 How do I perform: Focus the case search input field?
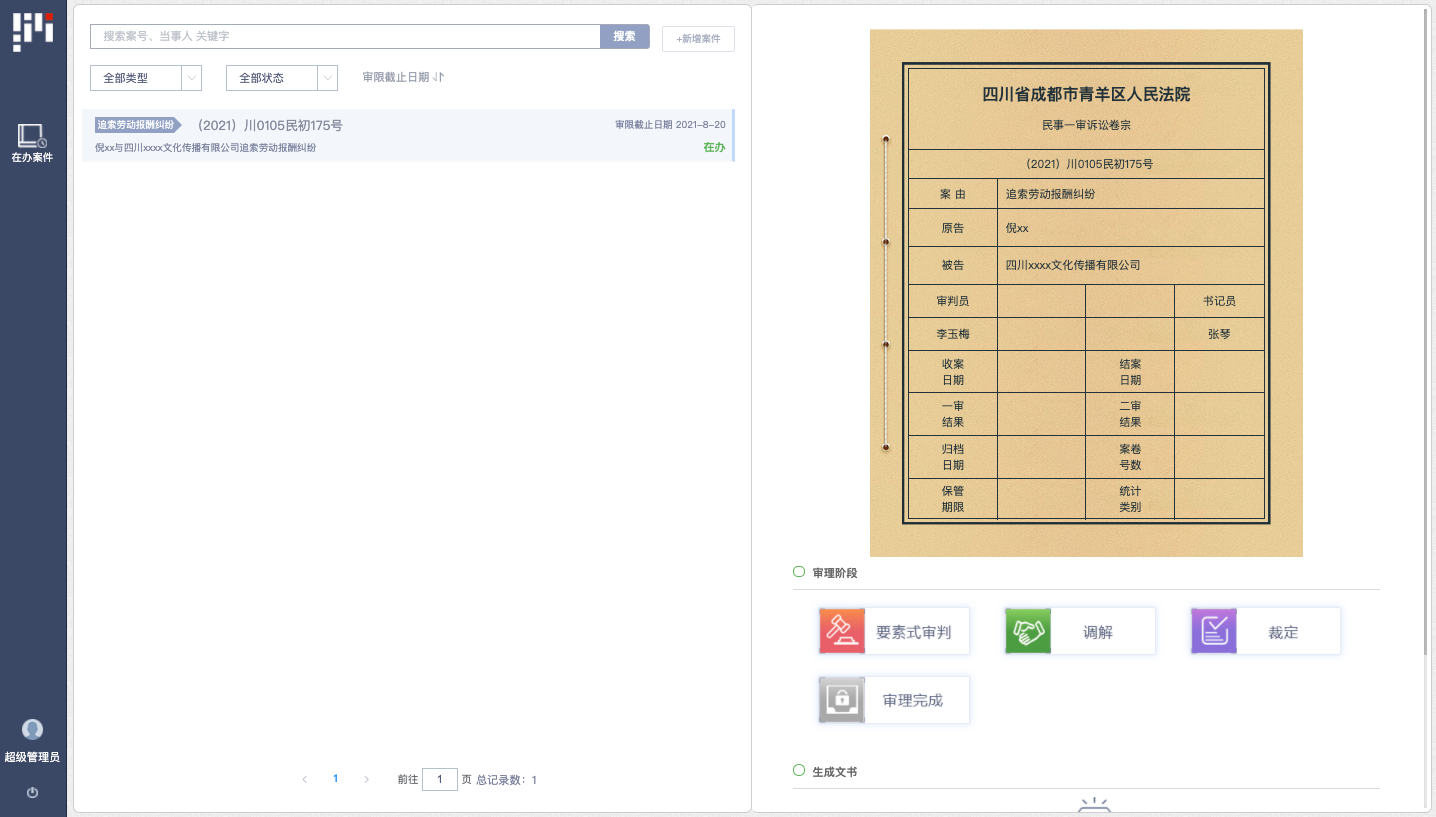pyautogui.click(x=345, y=37)
